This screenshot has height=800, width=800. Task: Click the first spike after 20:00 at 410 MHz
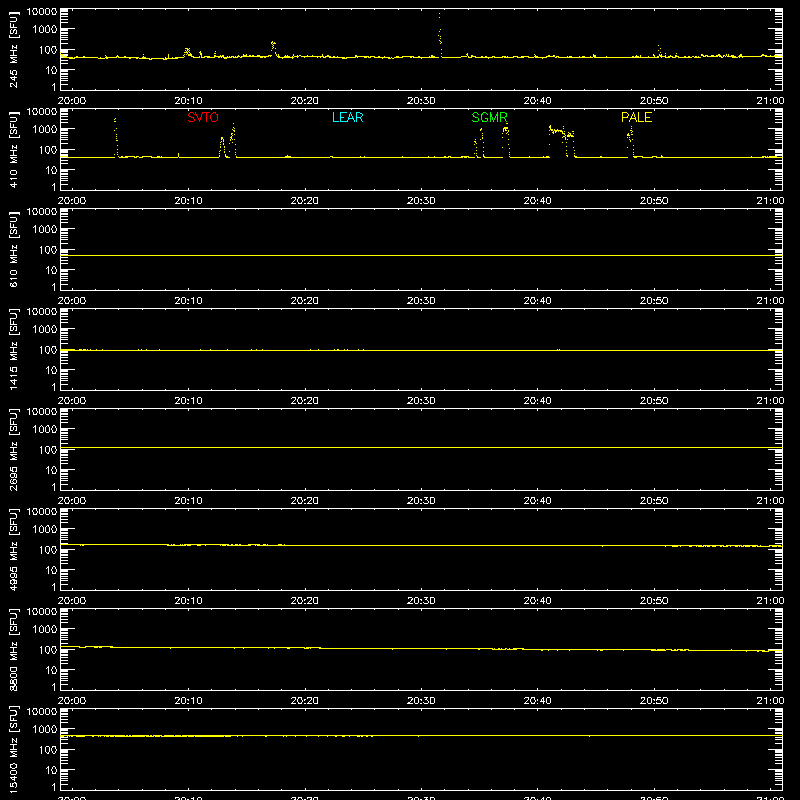116,137
